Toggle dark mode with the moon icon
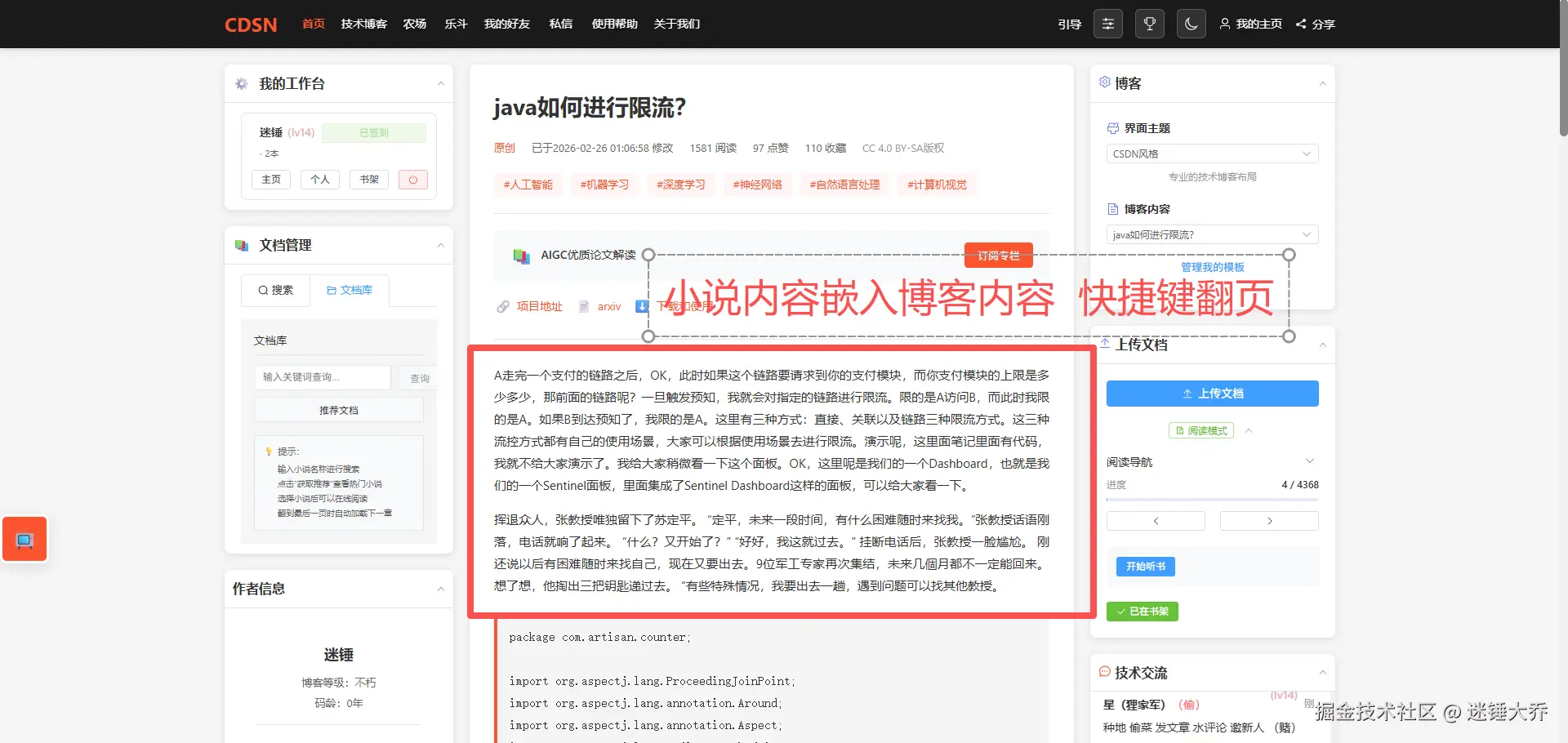 tap(1192, 24)
